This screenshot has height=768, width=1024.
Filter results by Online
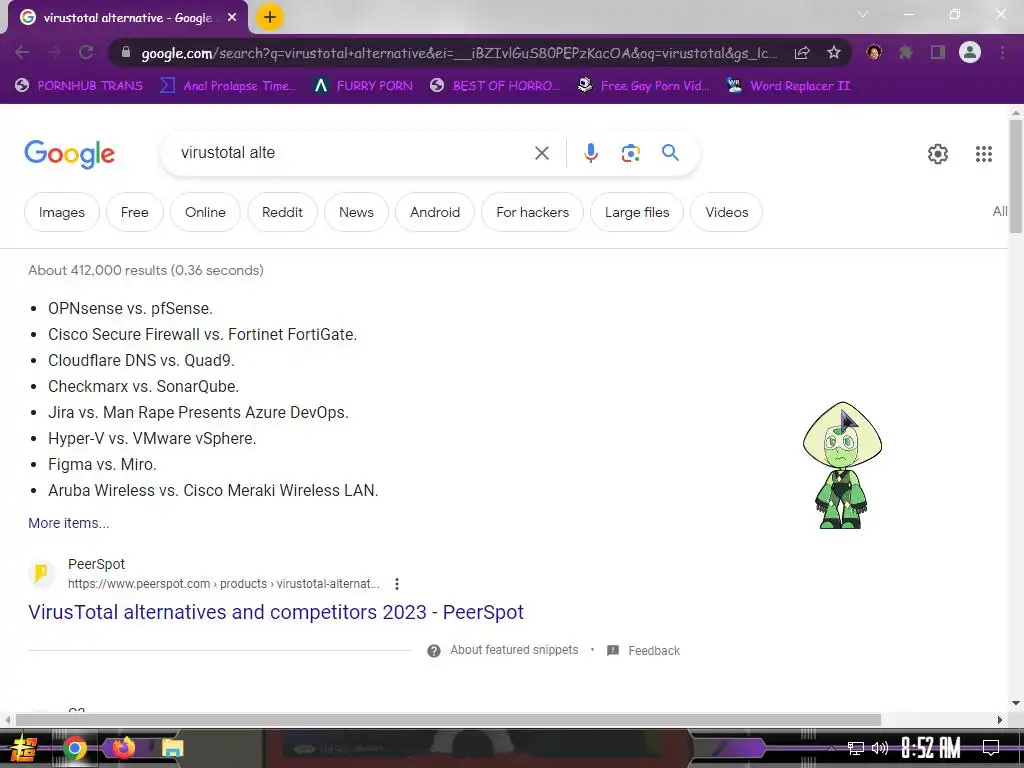coord(205,212)
